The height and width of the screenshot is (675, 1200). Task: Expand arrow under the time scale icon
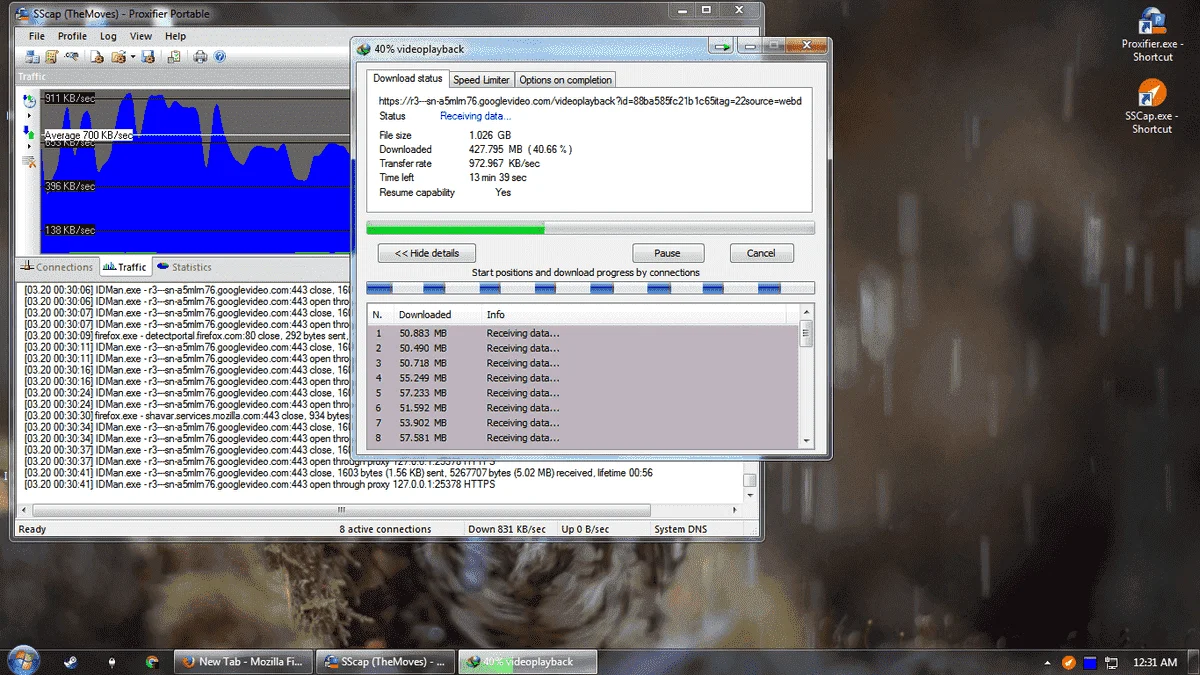pos(29,116)
